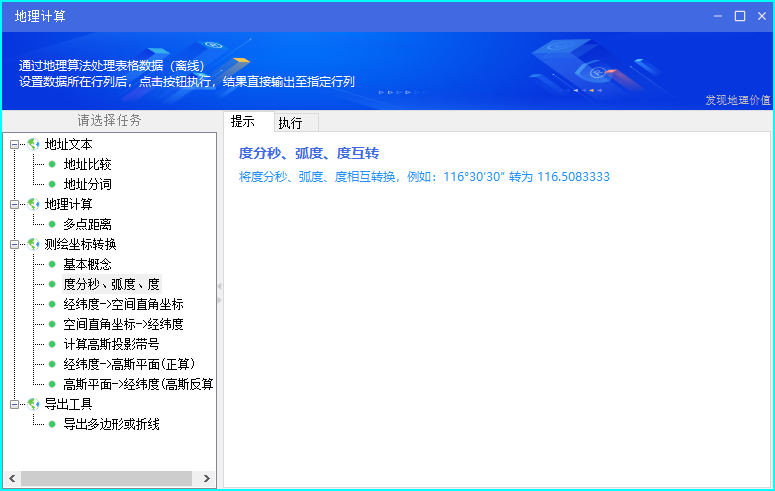Click tree scrollbar left arrow
Image resolution: width=775 pixels, height=491 pixels.
tap(12, 478)
